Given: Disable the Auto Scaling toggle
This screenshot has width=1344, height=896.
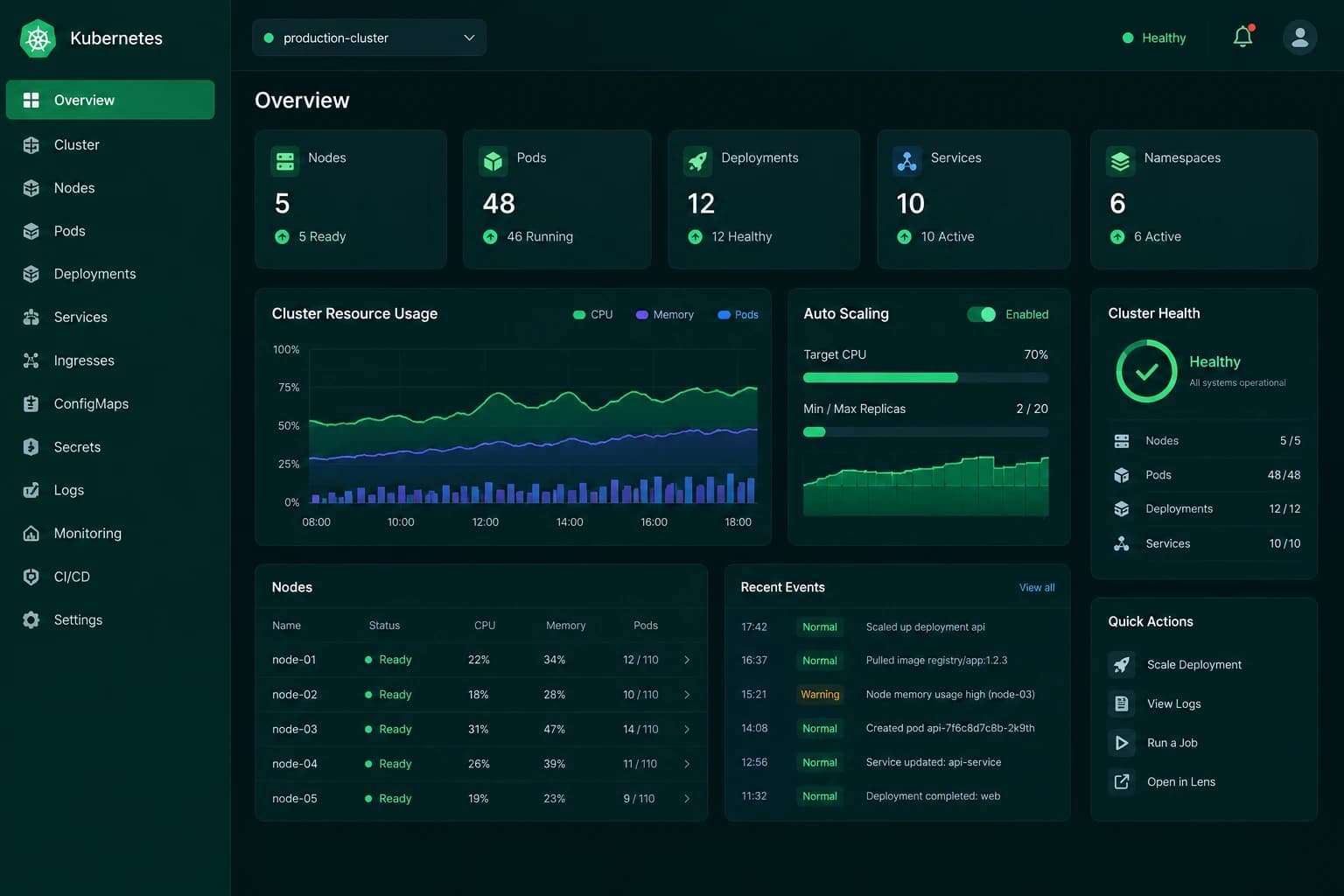Looking at the screenshot, I should 981,314.
